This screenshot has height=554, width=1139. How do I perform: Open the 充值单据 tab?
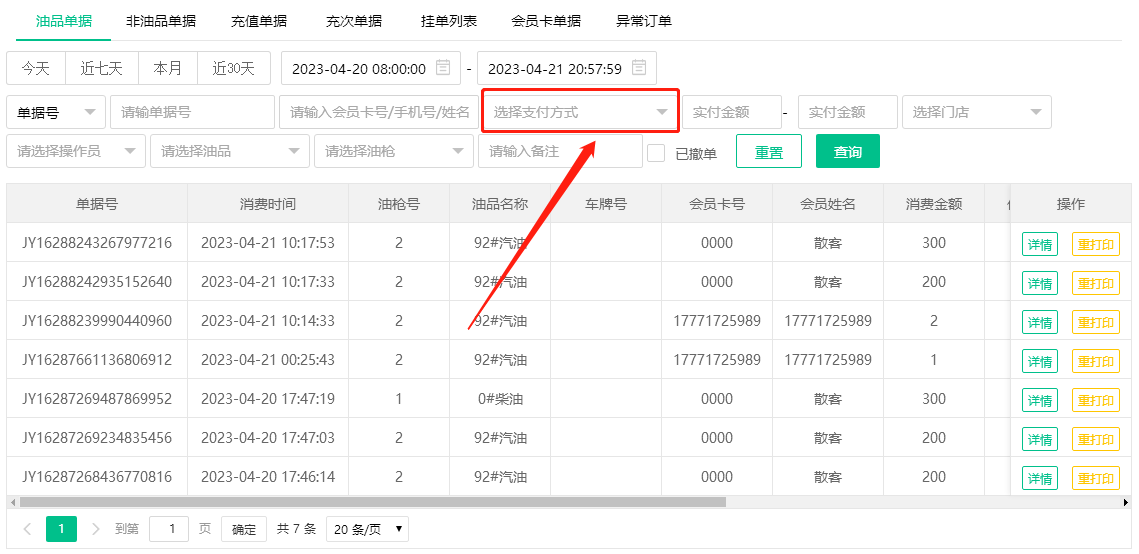click(x=259, y=21)
